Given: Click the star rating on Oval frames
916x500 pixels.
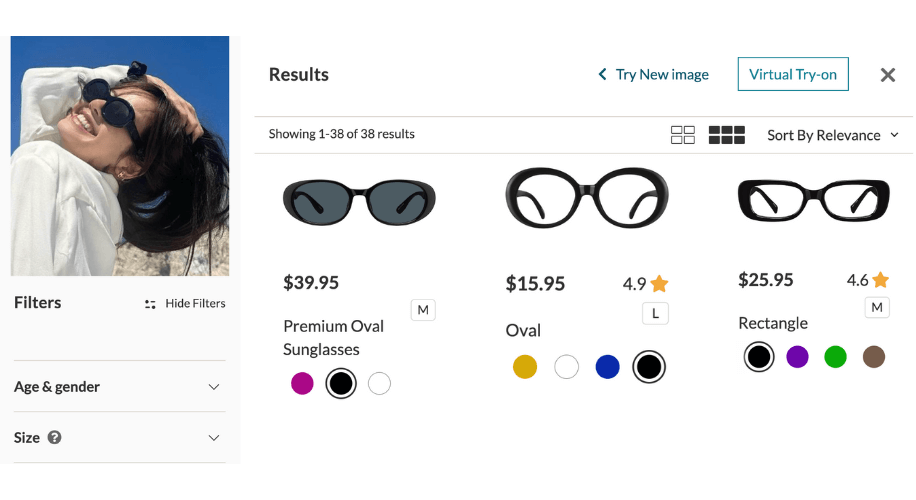Looking at the screenshot, I should [646, 284].
